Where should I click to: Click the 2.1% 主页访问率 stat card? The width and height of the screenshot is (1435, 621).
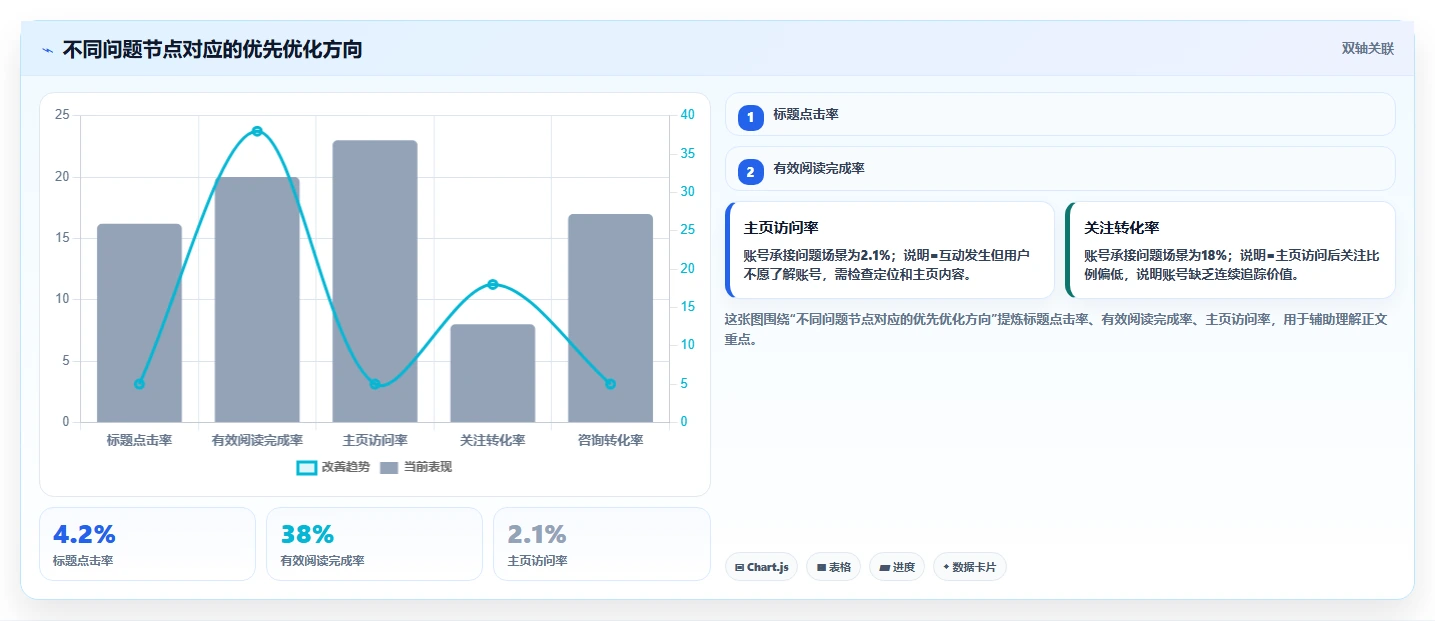(x=601, y=544)
